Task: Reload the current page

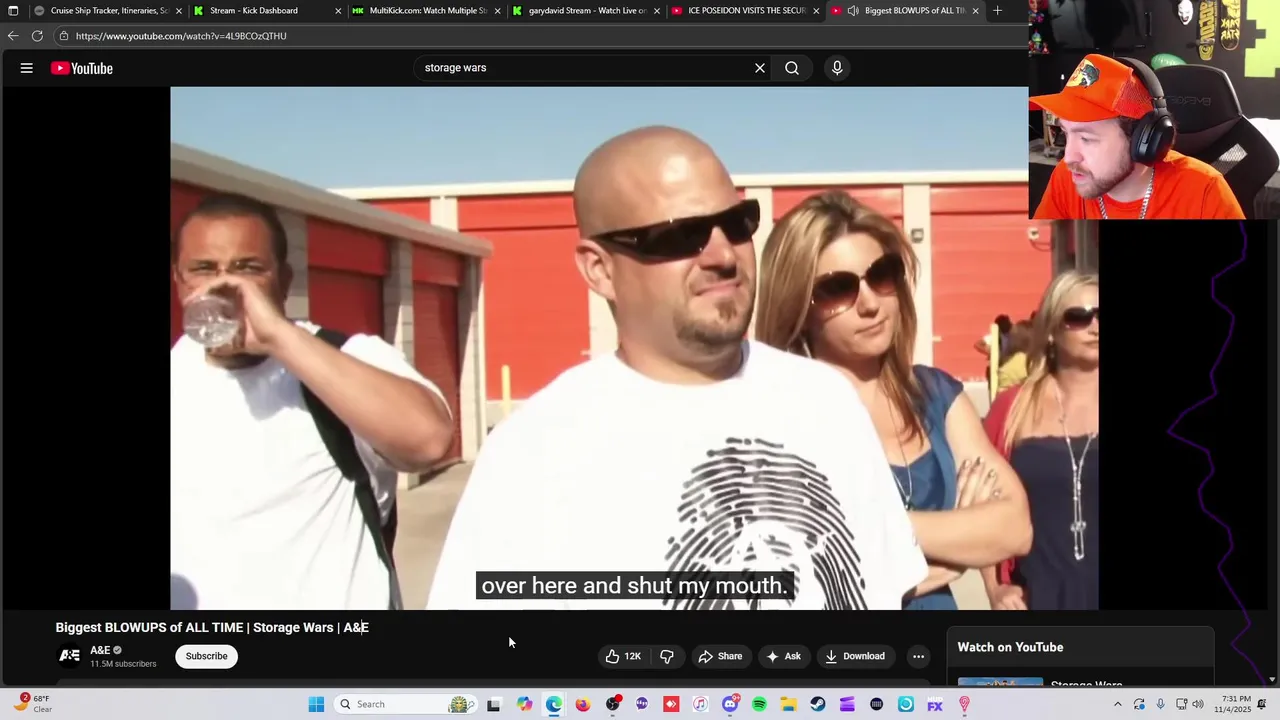Action: [x=37, y=36]
